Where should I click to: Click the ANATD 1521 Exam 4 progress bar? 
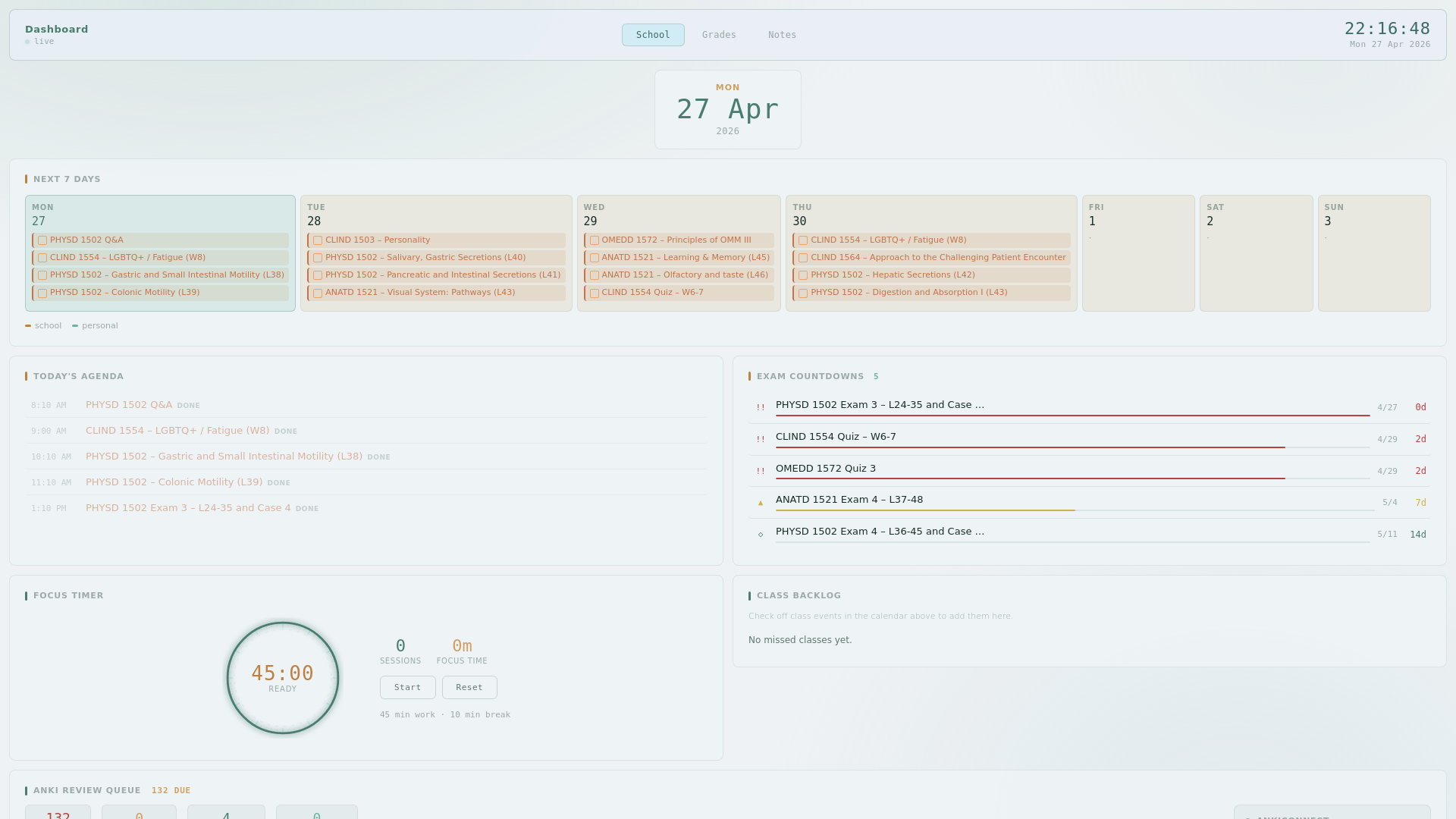(1075, 510)
